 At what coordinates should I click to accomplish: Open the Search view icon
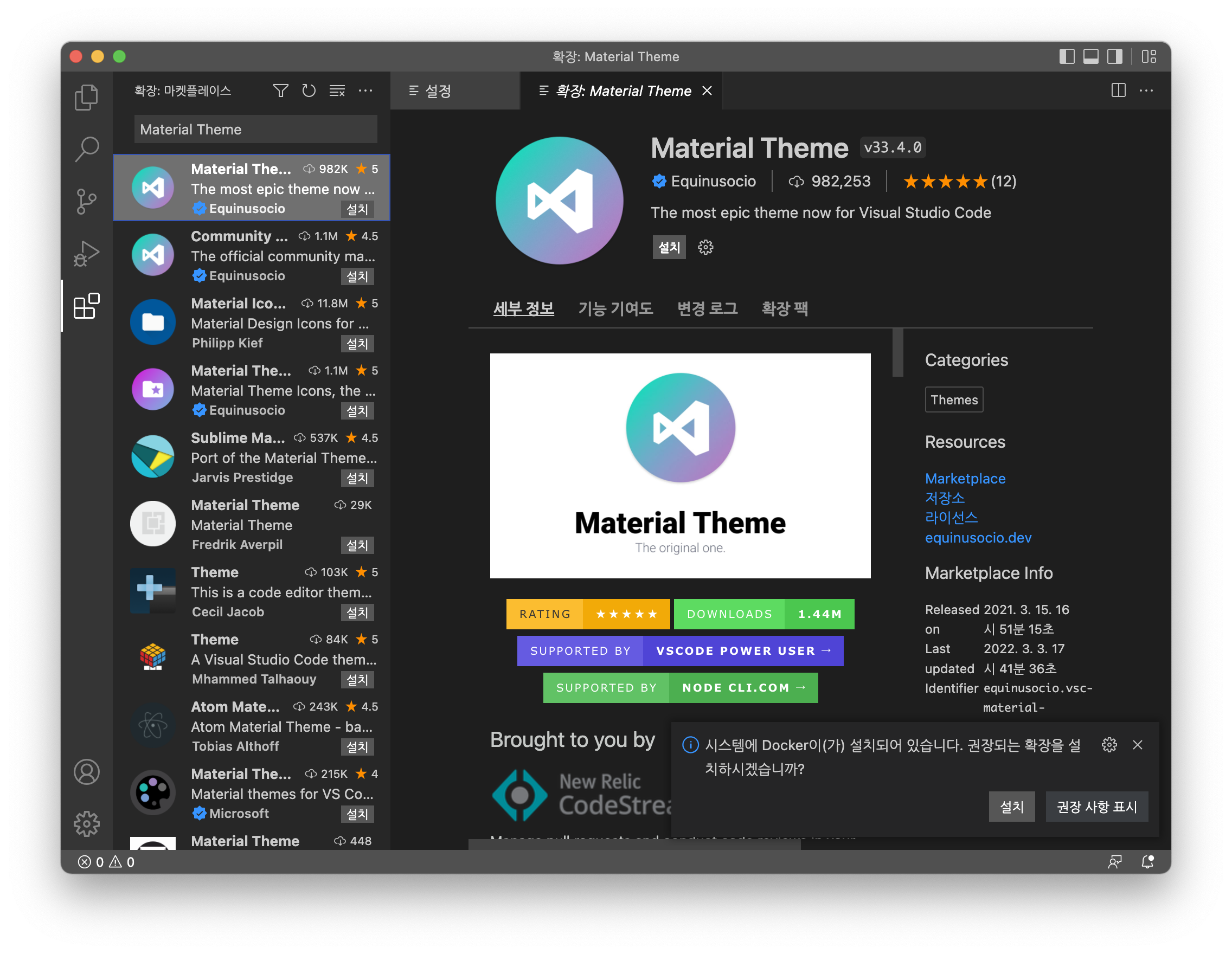[x=86, y=149]
